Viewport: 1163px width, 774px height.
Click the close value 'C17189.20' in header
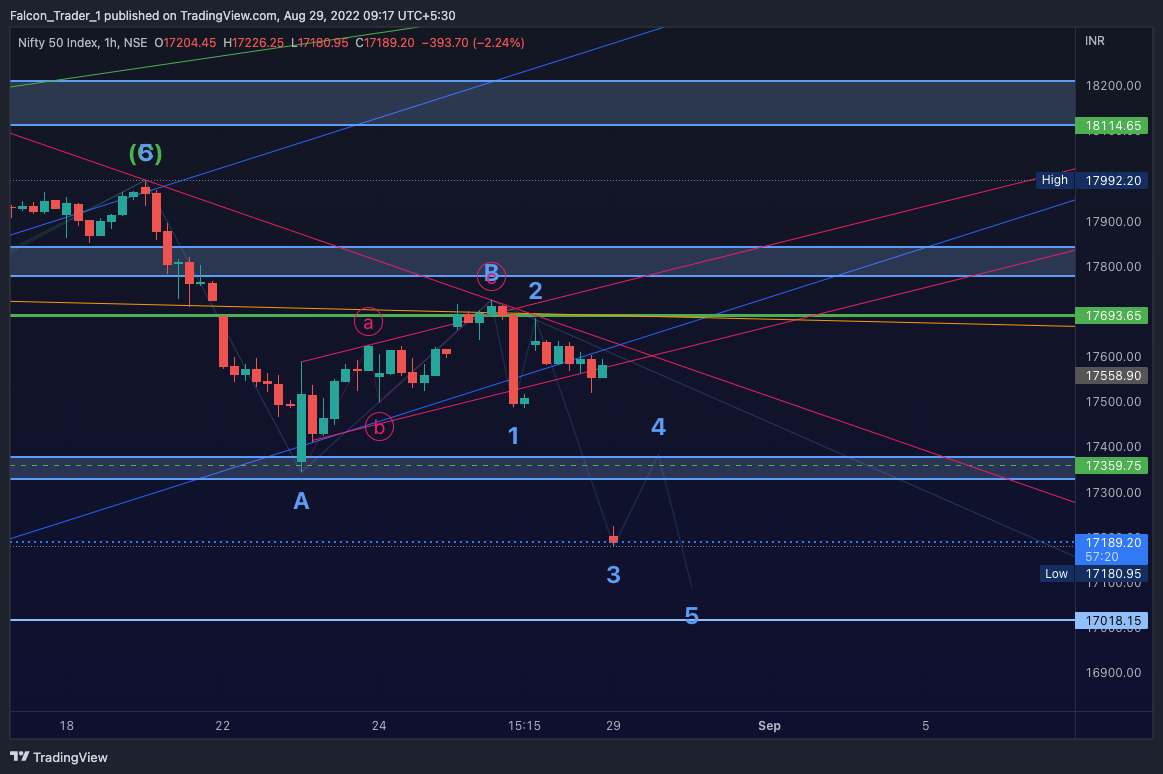(x=385, y=43)
